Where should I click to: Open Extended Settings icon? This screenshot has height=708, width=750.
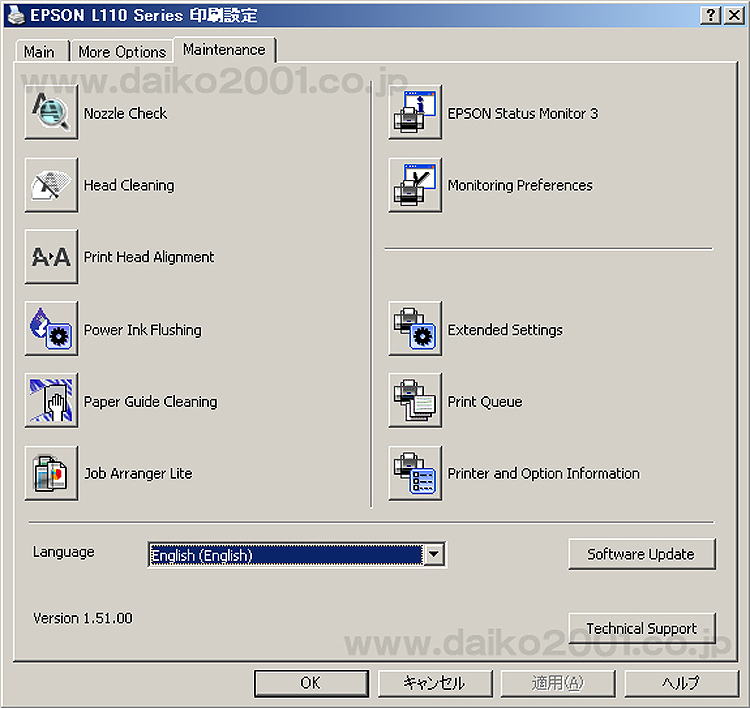click(x=415, y=329)
